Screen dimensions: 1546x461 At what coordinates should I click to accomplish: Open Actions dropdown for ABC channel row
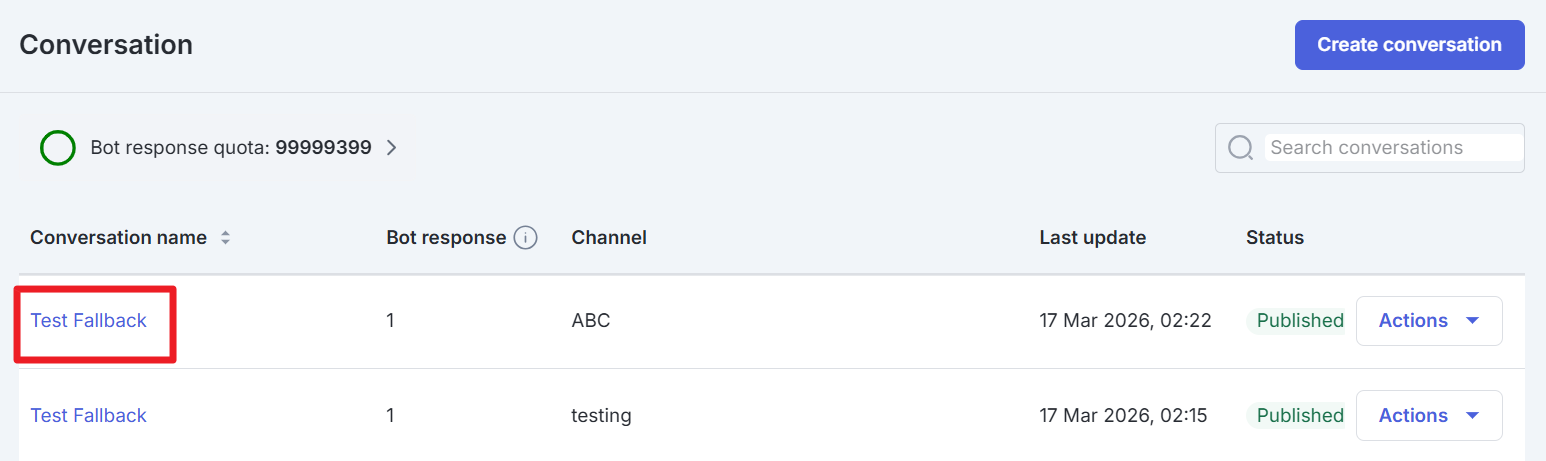[x=1428, y=321]
